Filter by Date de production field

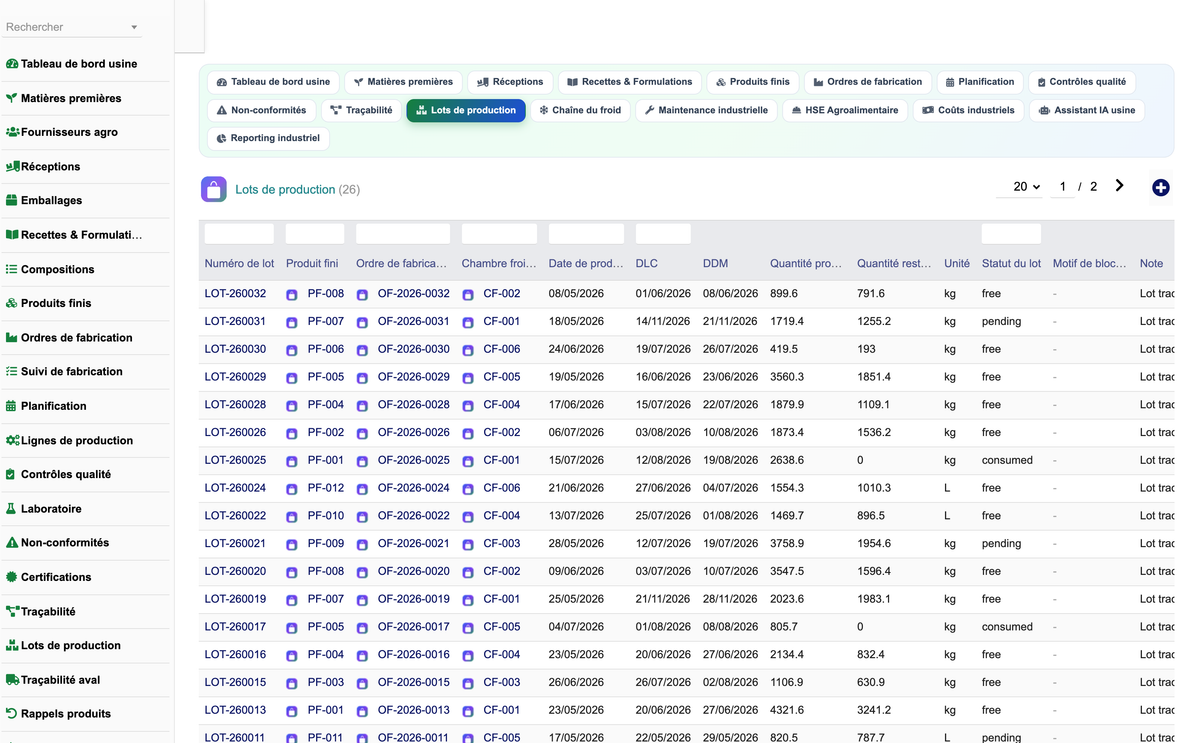point(586,234)
